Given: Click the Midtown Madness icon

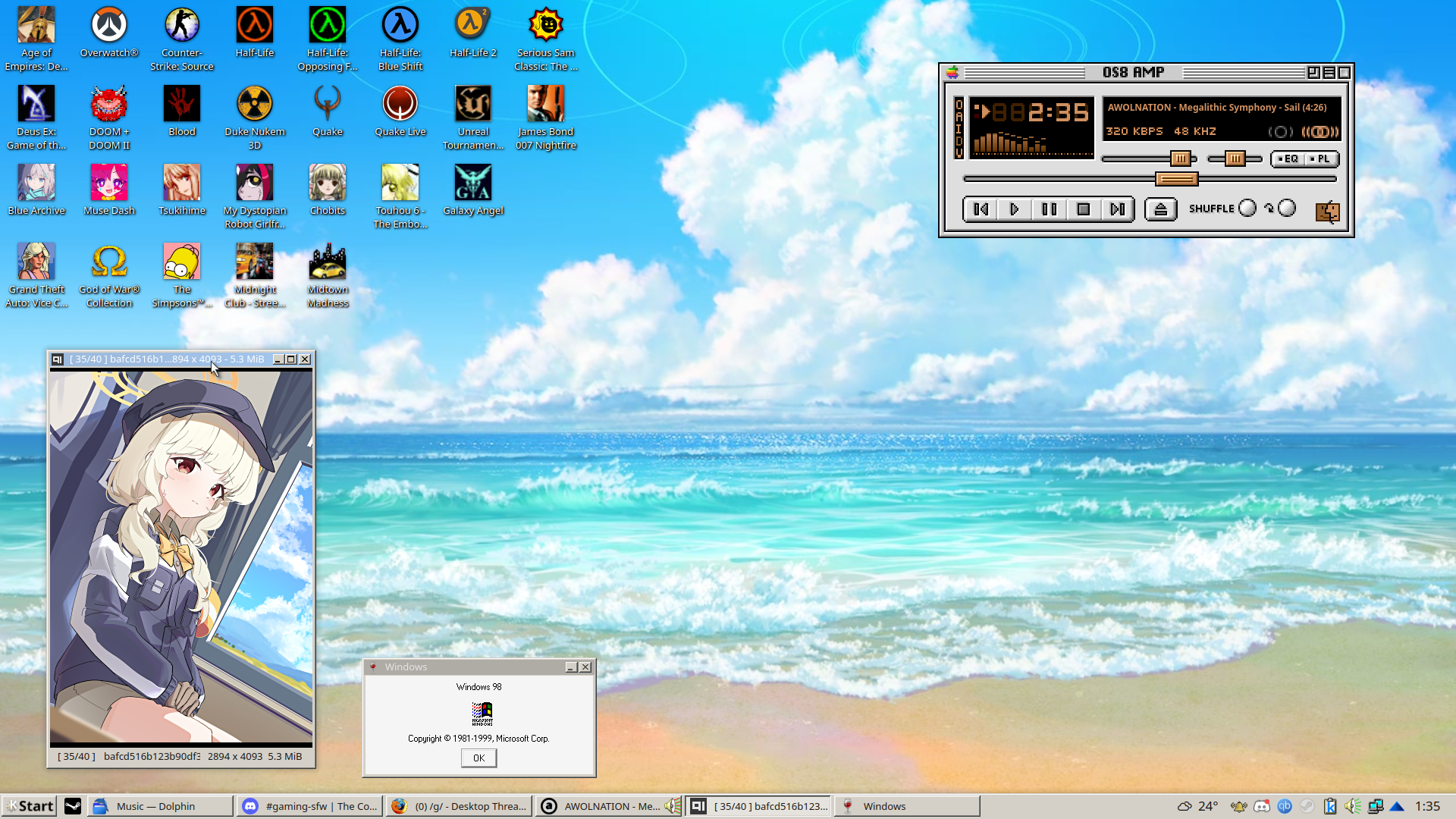Looking at the screenshot, I should click(328, 275).
